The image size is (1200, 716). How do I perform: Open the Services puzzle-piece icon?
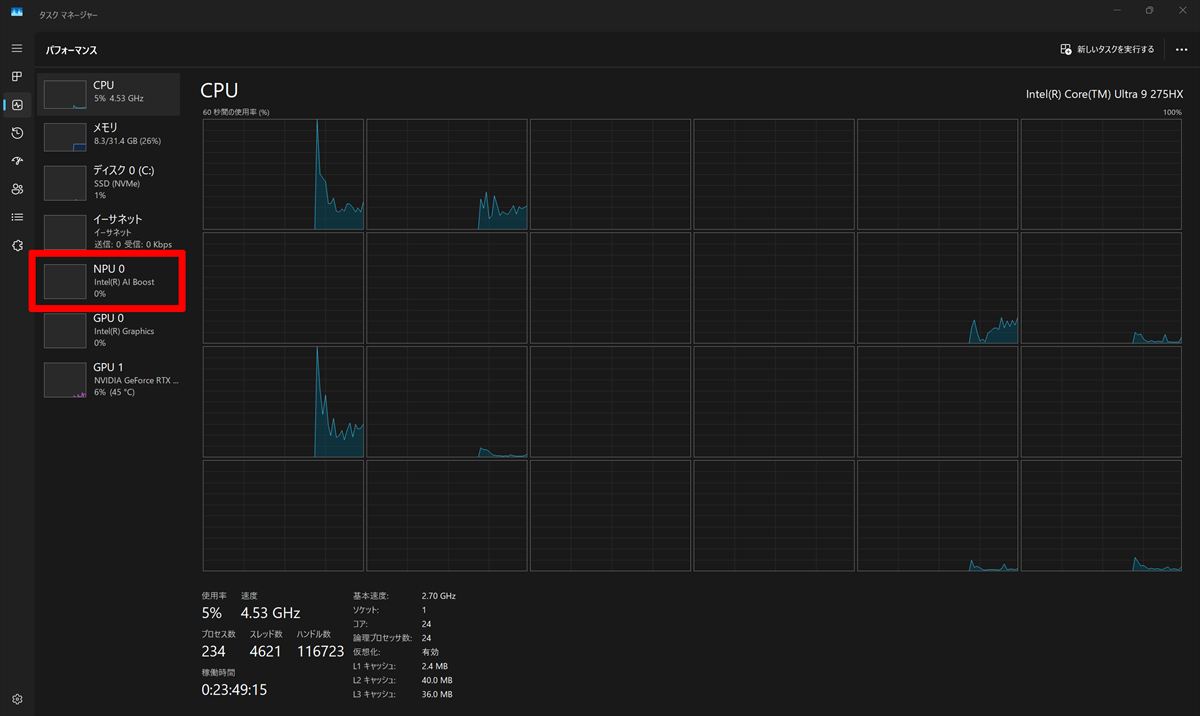tap(17, 245)
